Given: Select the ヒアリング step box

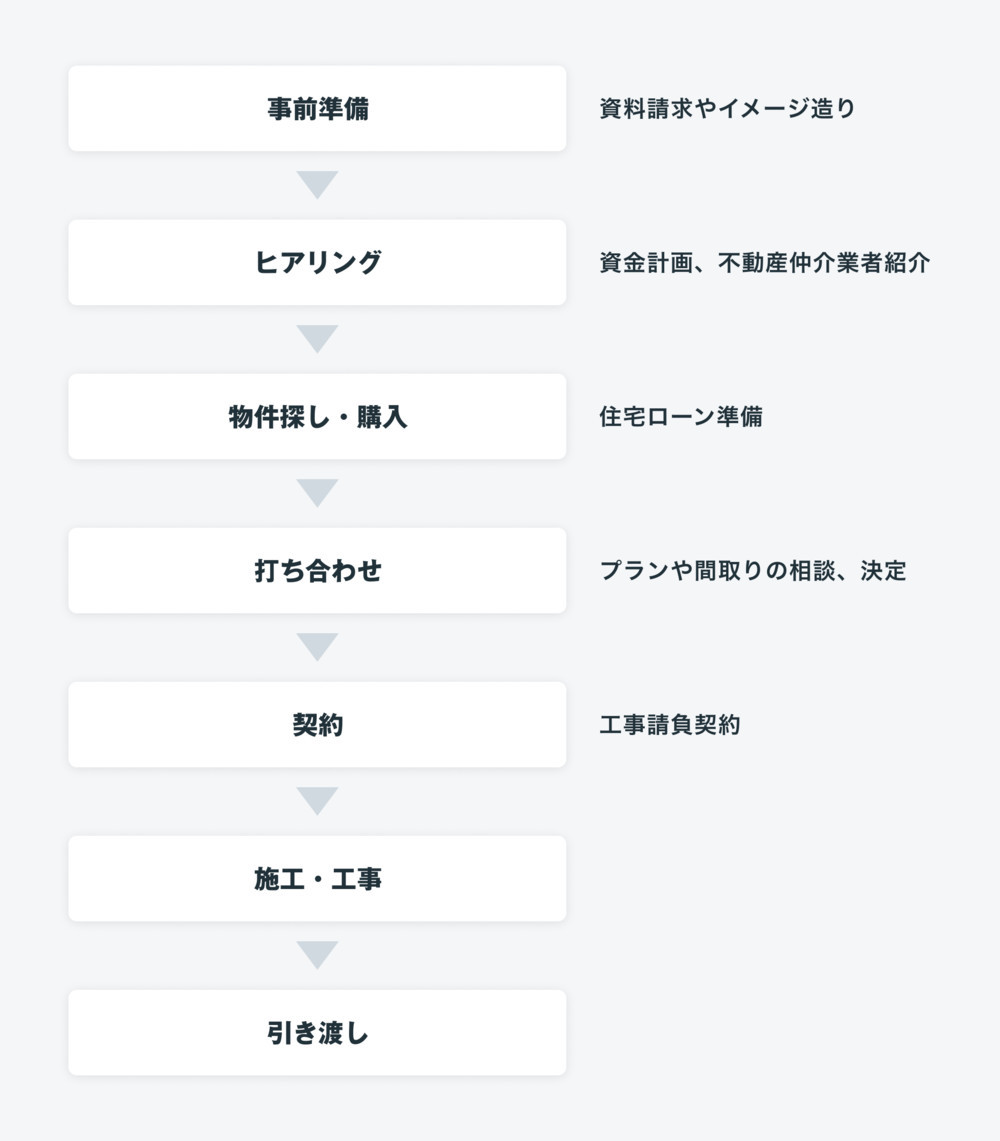Looking at the screenshot, I should point(317,263).
